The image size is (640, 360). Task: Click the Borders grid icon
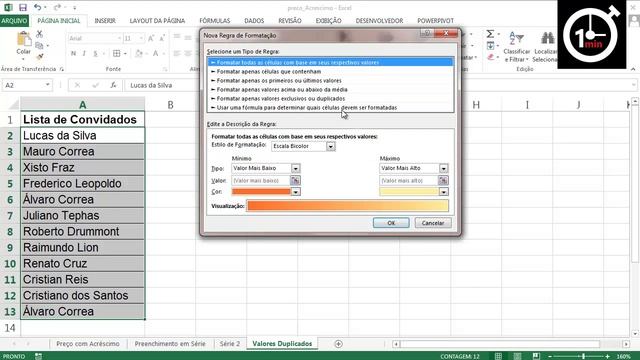point(117,53)
